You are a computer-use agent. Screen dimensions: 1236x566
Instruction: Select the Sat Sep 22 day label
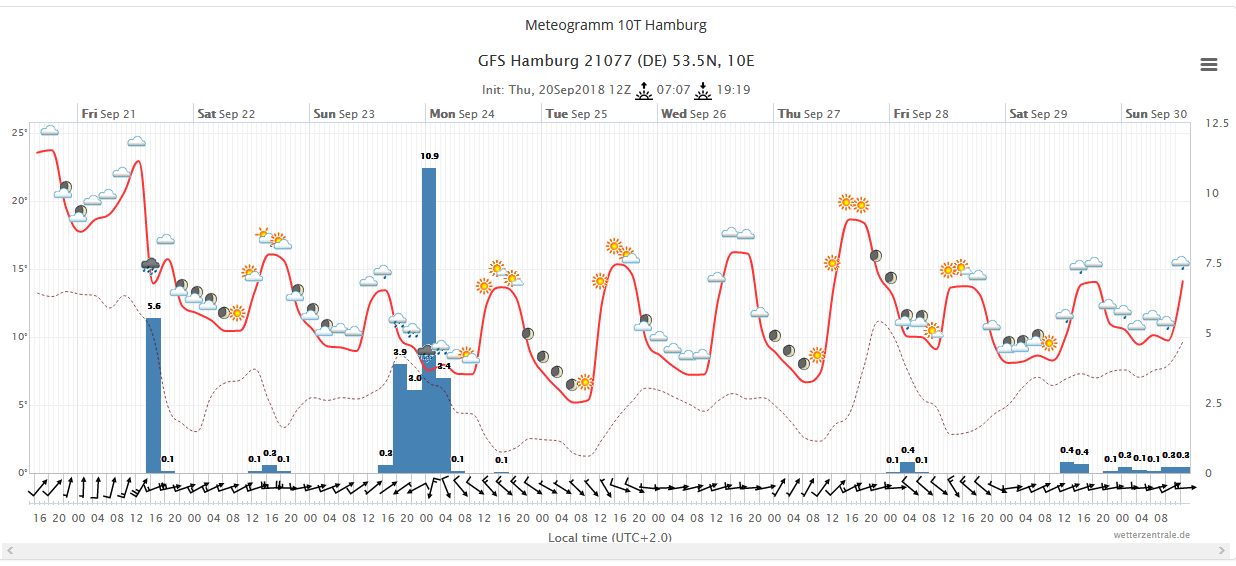click(x=226, y=114)
